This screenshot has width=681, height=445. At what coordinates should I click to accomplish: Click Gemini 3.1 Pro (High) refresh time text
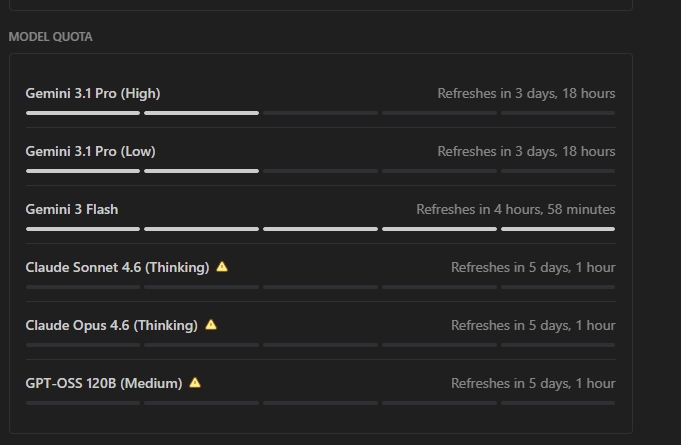click(x=526, y=93)
